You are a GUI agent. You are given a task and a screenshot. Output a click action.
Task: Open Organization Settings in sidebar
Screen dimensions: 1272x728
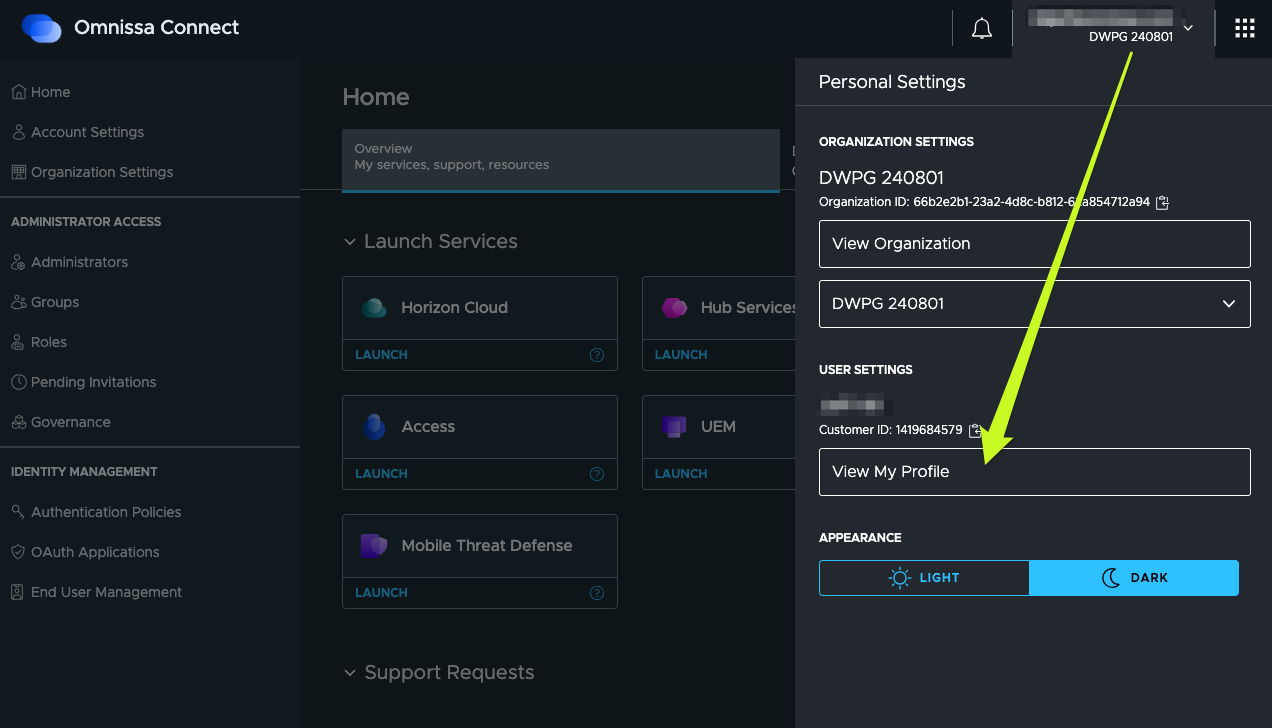(x=101, y=172)
